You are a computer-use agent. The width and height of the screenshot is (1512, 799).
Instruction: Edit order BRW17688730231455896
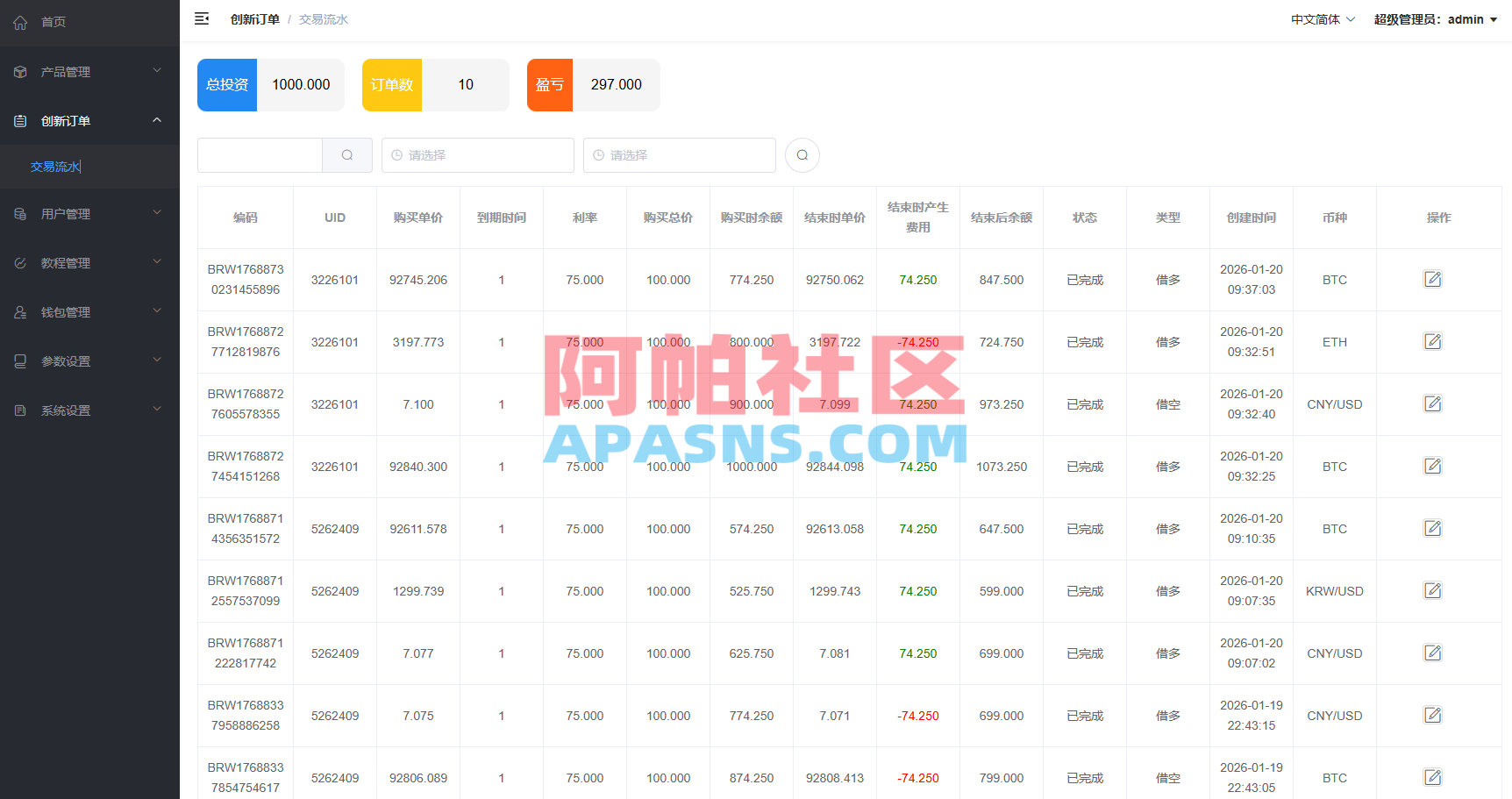click(x=1432, y=279)
